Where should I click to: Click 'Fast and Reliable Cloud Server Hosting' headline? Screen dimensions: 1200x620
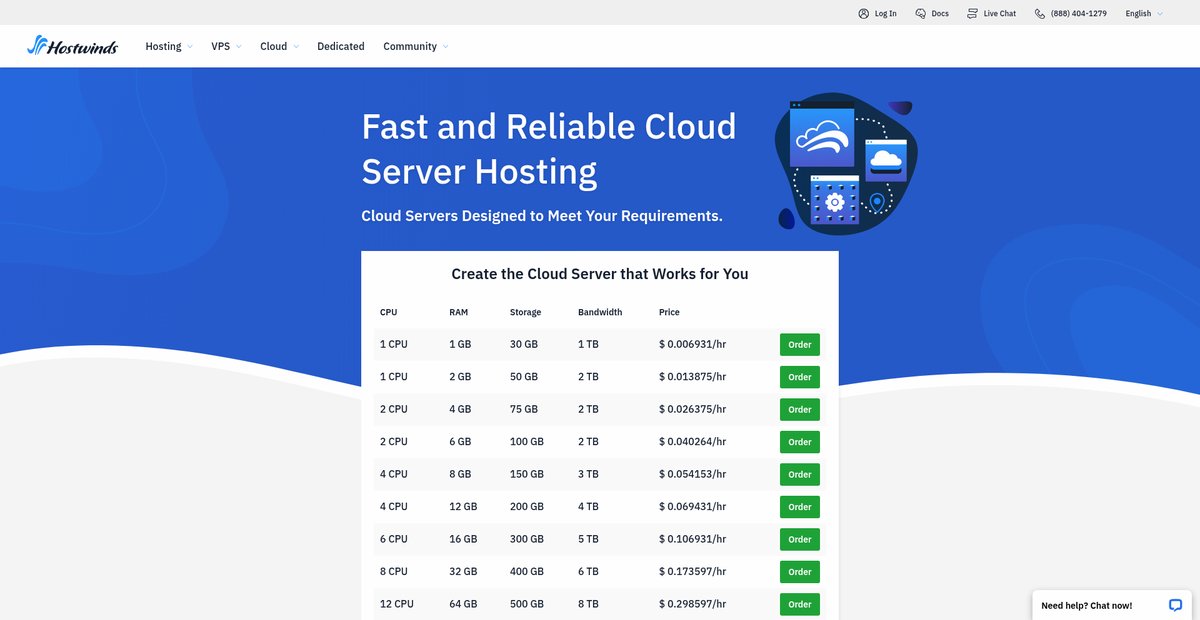pyautogui.click(x=549, y=149)
